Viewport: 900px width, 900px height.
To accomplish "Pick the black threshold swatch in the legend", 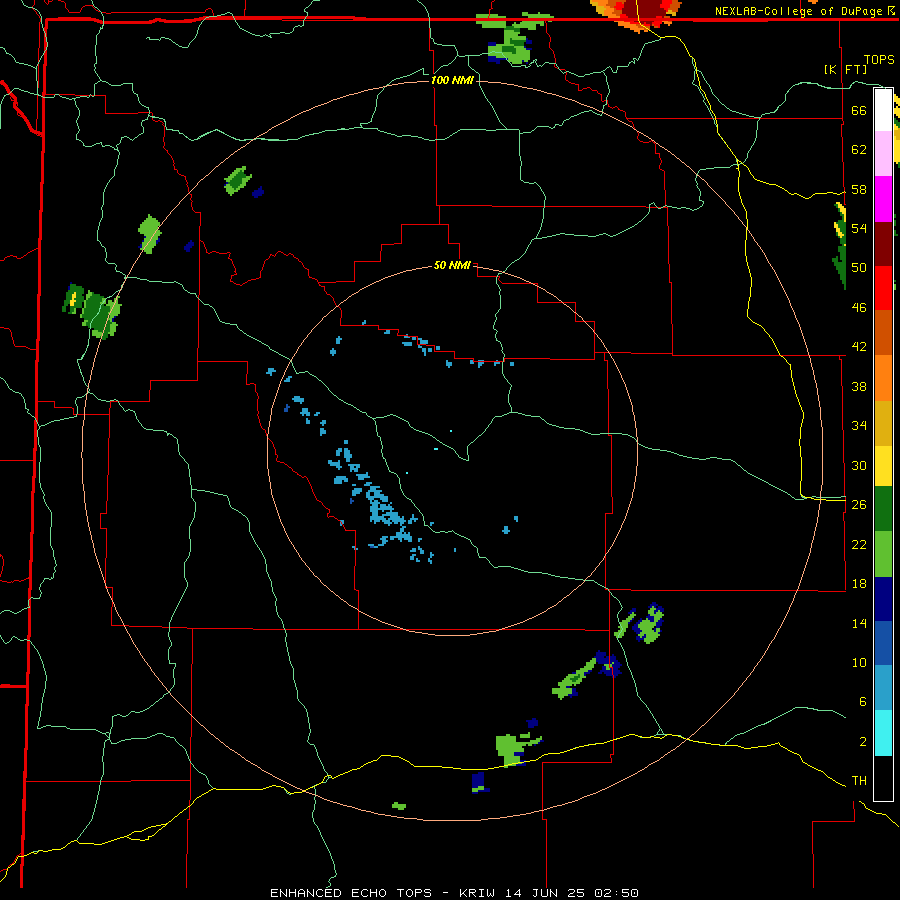I will pyautogui.click(x=883, y=778).
